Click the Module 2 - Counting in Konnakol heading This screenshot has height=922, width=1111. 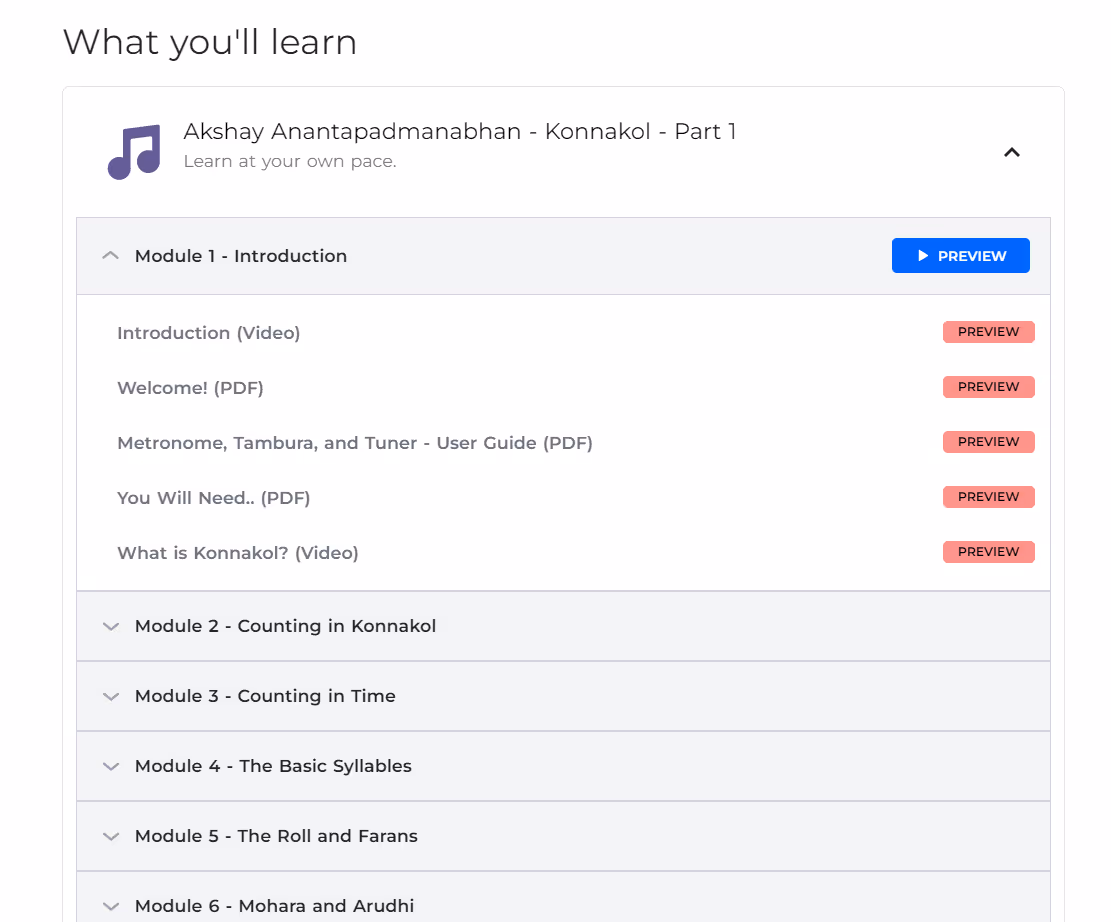click(285, 626)
